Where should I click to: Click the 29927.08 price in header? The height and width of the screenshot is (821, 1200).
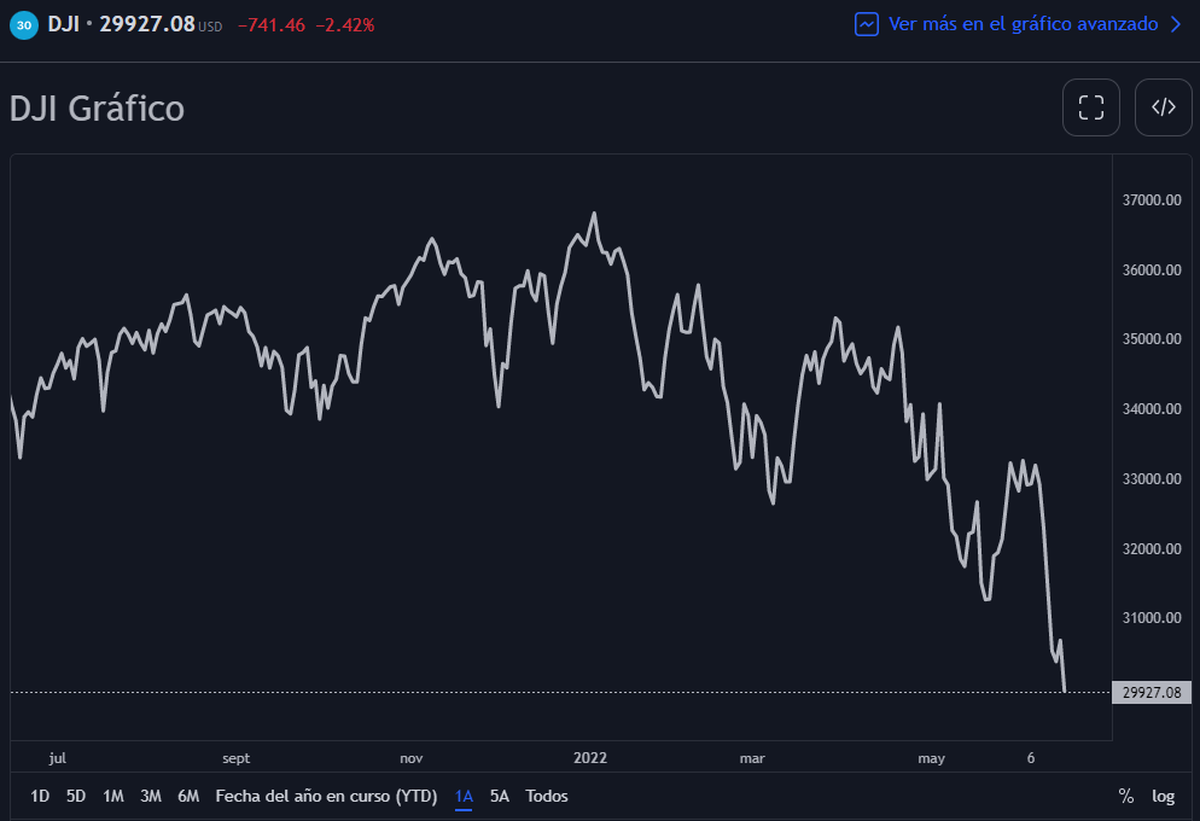147,24
